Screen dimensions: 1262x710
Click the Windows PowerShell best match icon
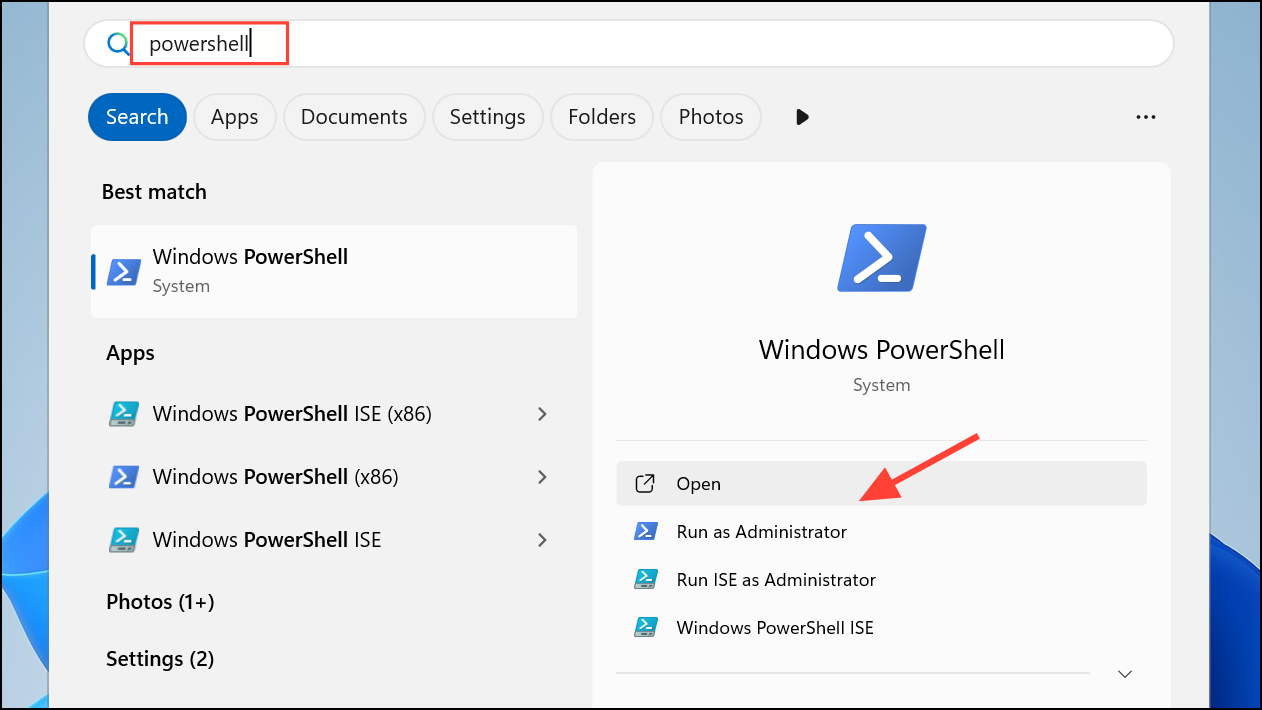(124, 272)
